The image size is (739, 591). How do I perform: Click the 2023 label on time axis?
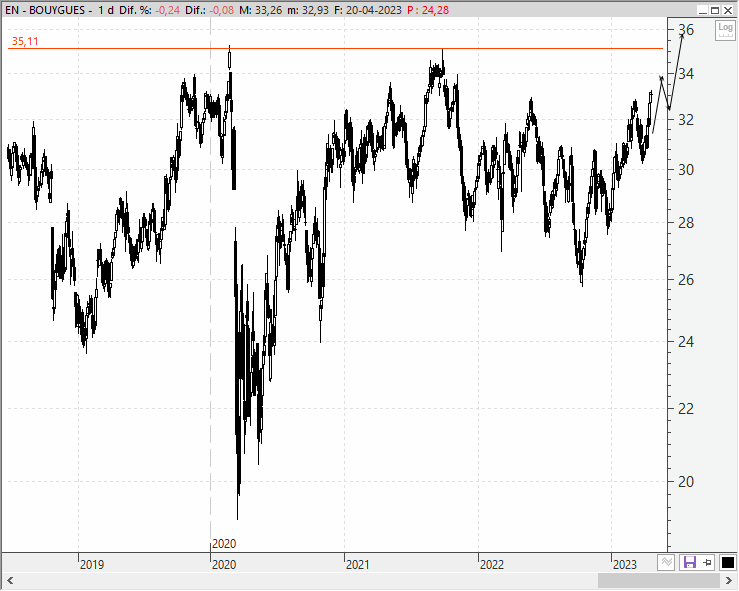(625, 564)
